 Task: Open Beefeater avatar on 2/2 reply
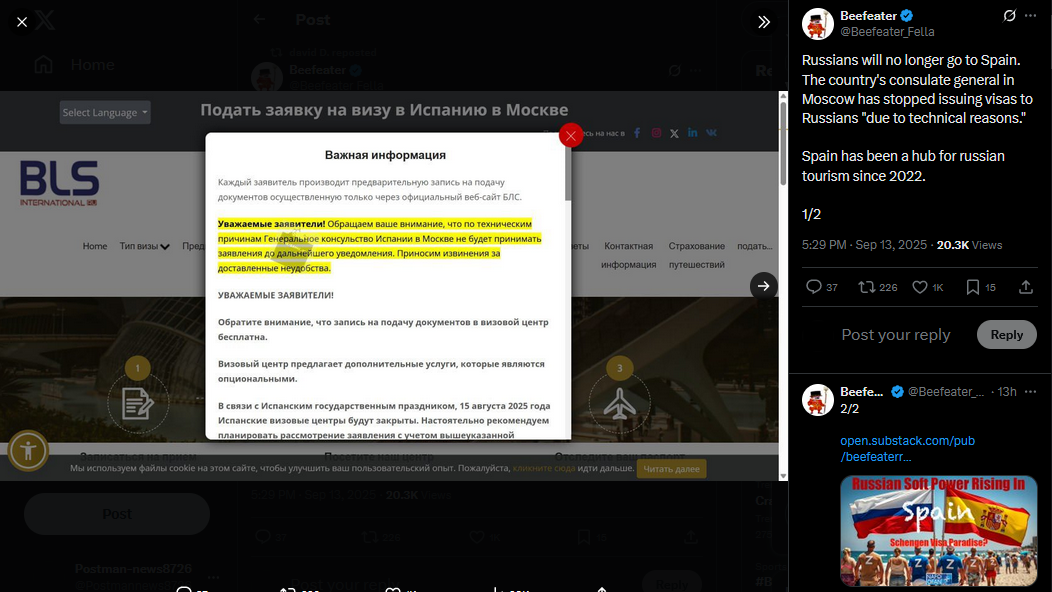coord(817,400)
